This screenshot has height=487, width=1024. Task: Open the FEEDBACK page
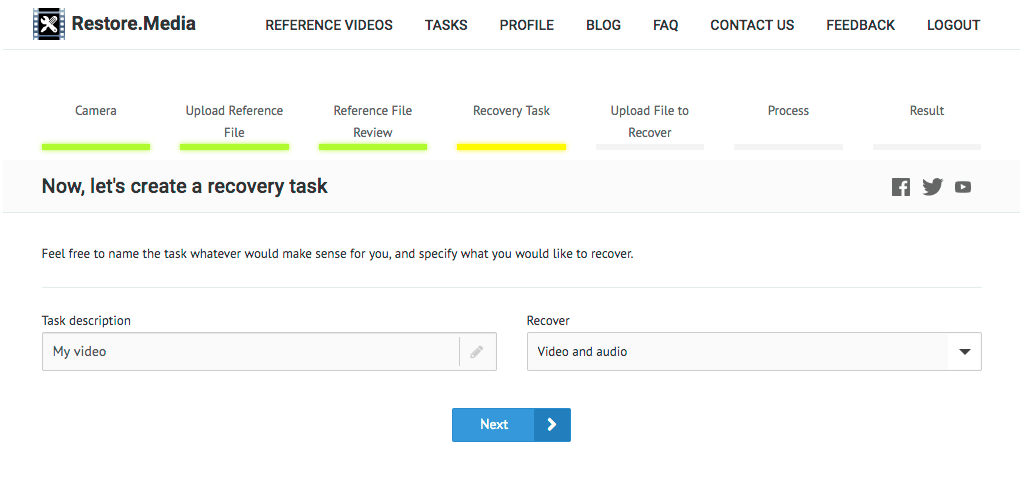[861, 25]
